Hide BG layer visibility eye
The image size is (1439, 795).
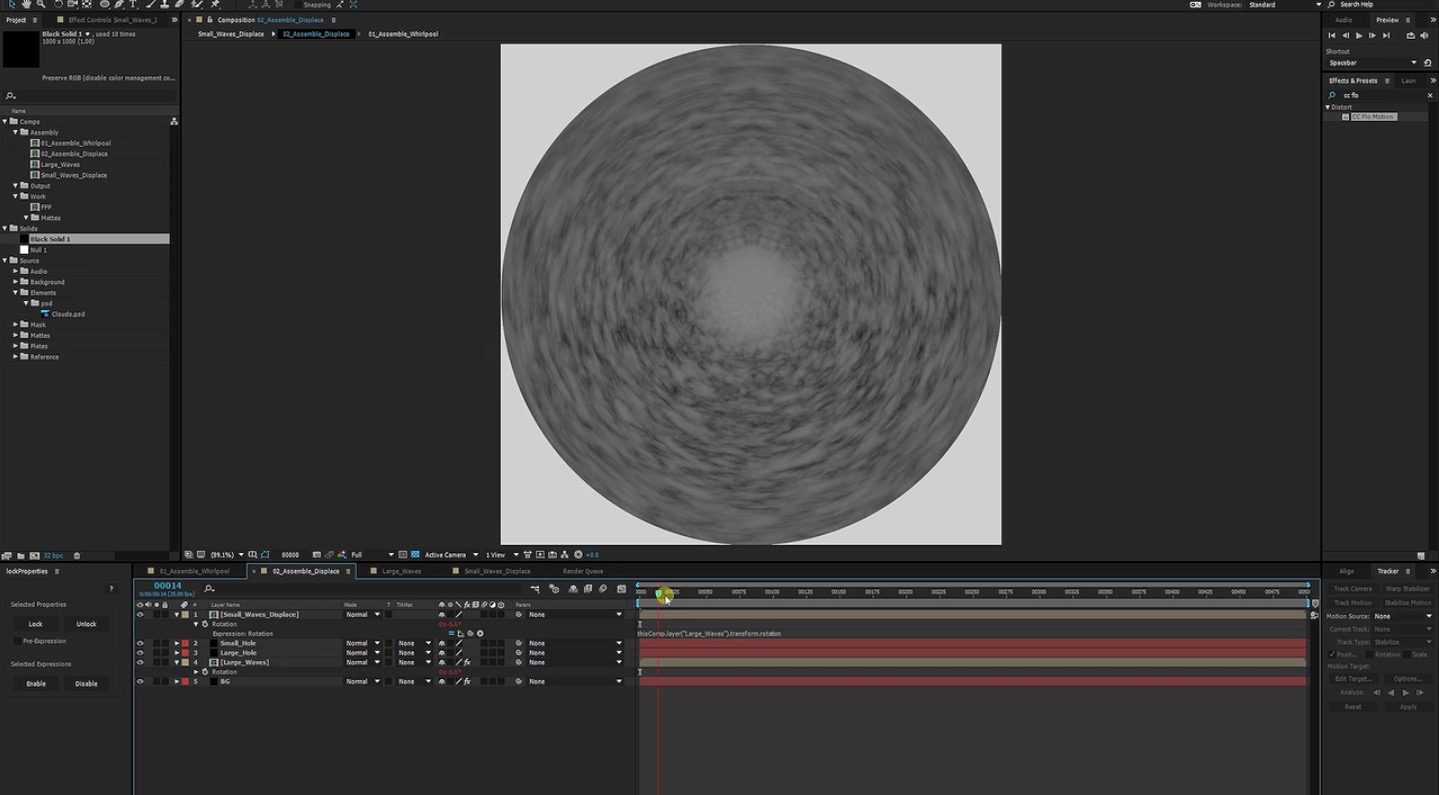140,681
